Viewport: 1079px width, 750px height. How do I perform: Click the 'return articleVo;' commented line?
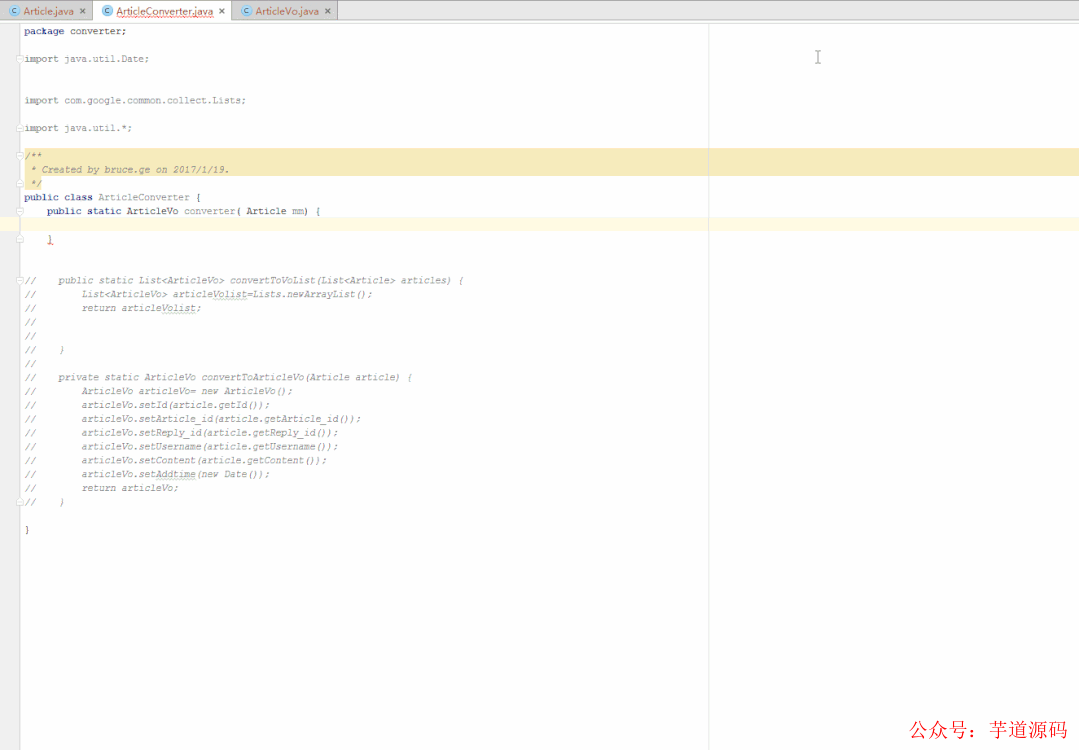point(129,489)
